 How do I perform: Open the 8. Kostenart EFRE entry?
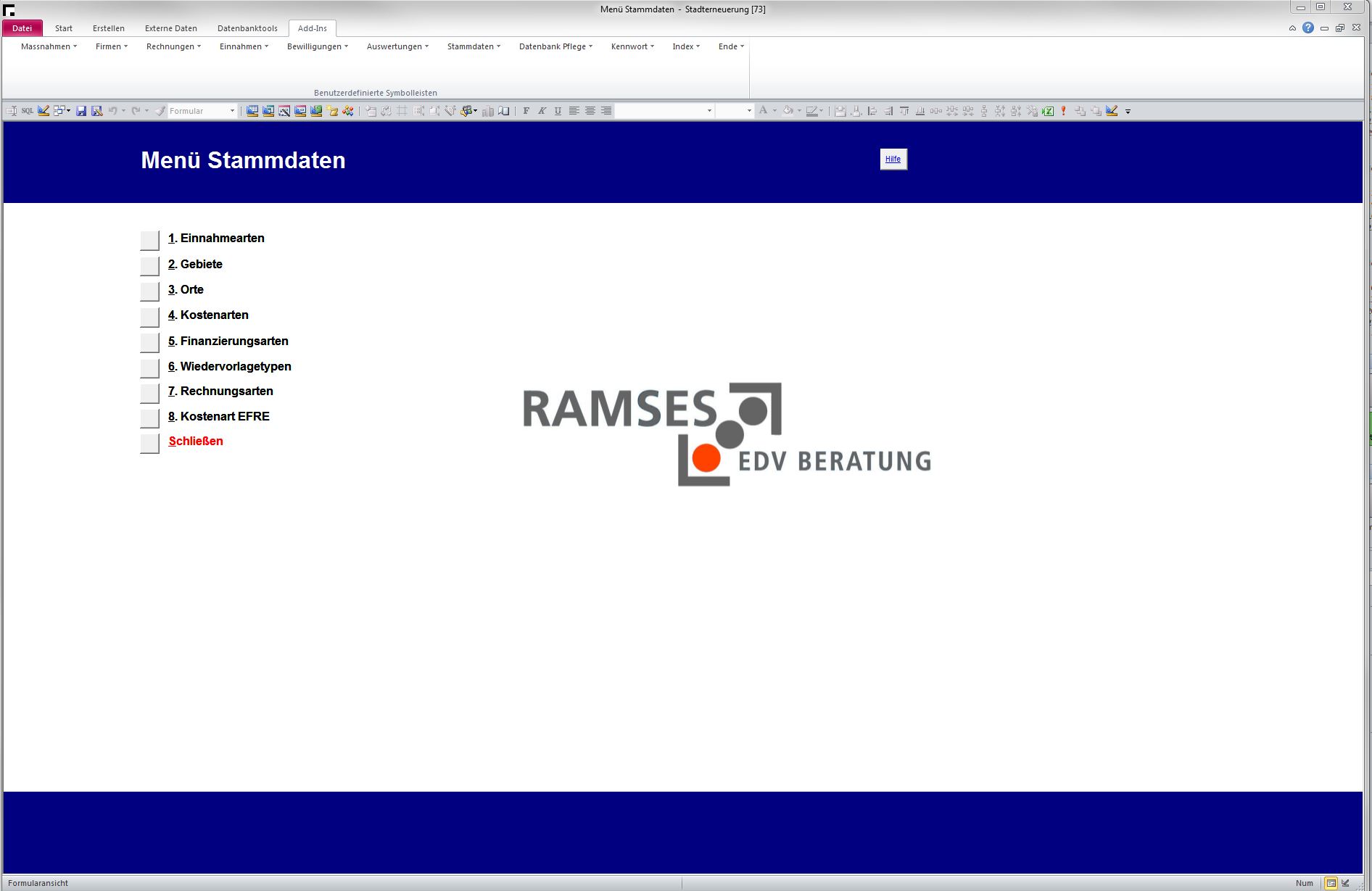coord(219,417)
